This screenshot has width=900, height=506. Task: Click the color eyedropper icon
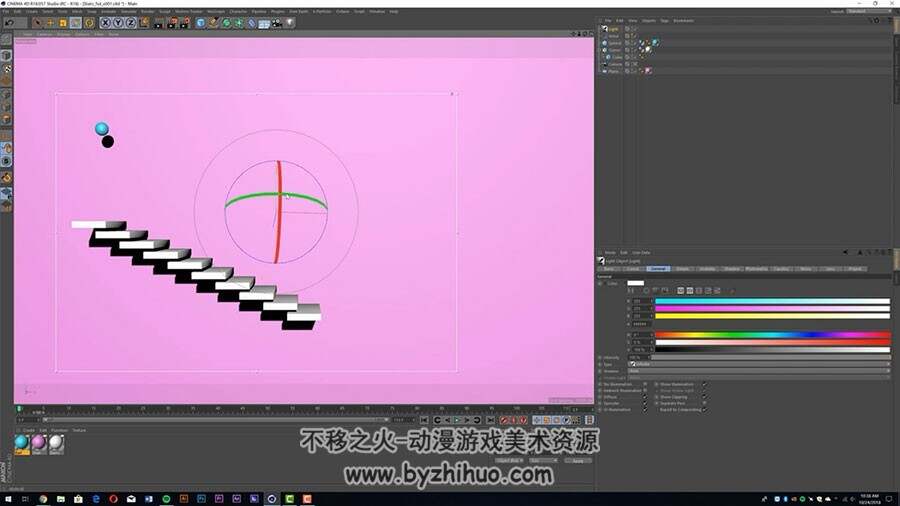coord(732,291)
